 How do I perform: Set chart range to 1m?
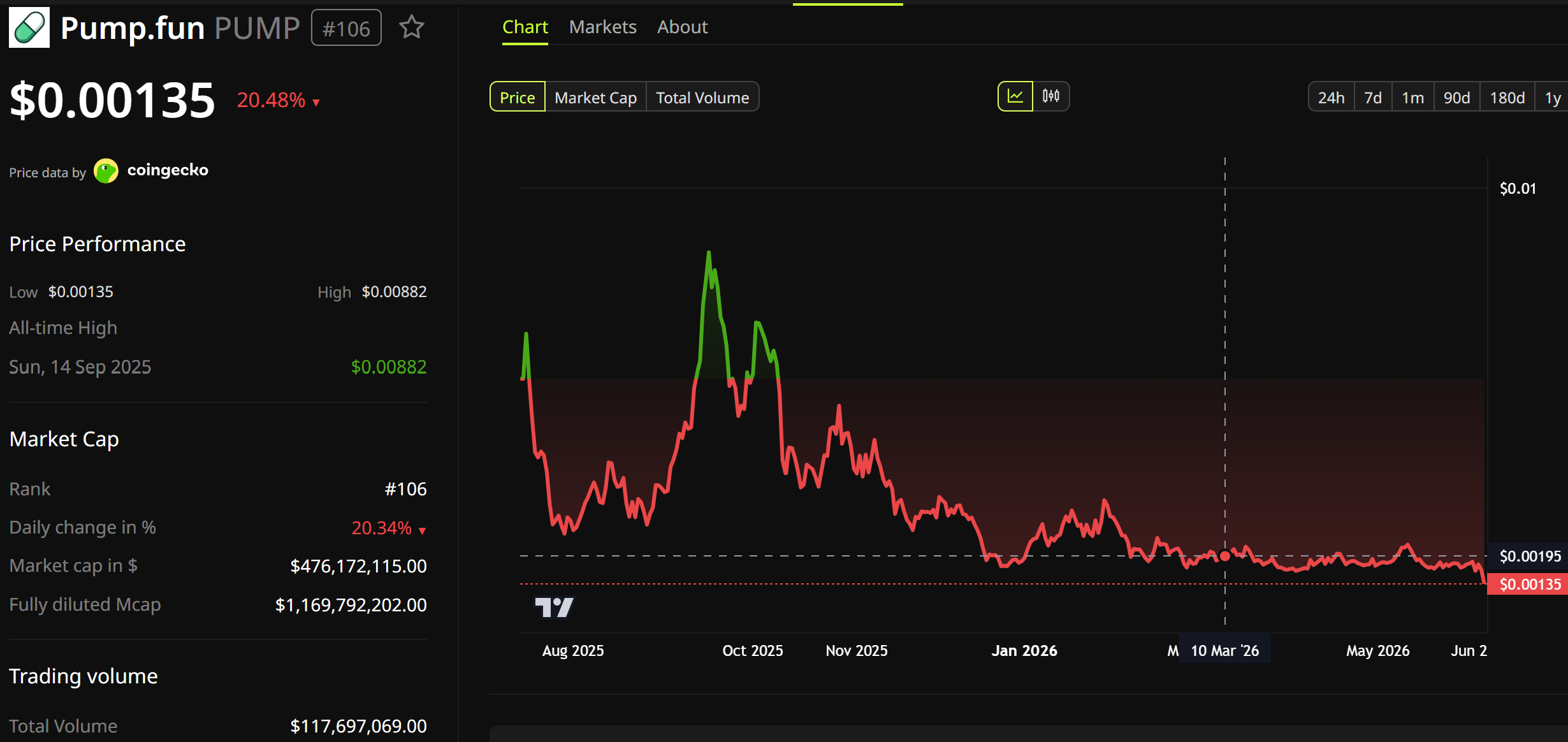1413,98
